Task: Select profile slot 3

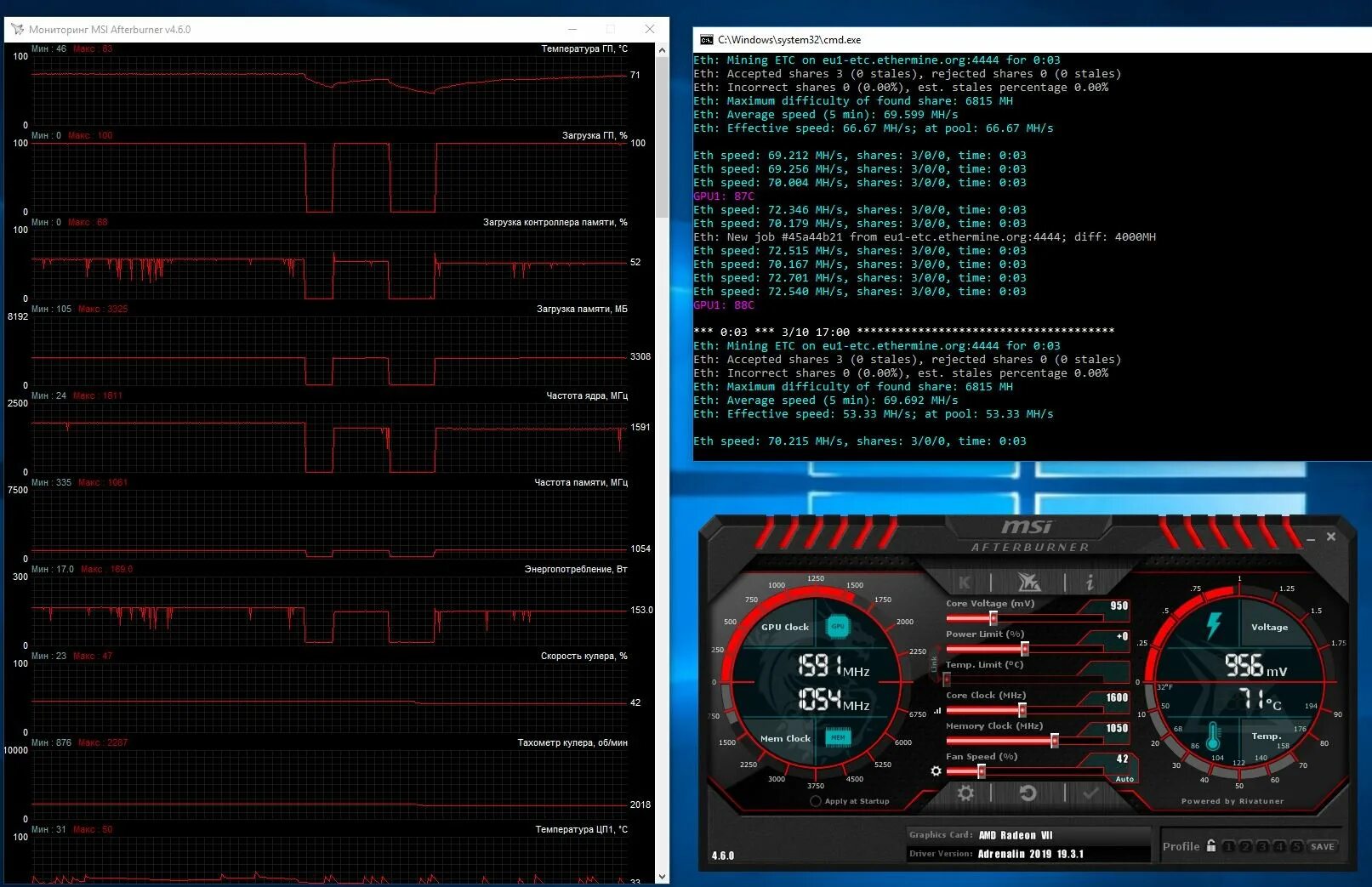Action: [x=1262, y=846]
